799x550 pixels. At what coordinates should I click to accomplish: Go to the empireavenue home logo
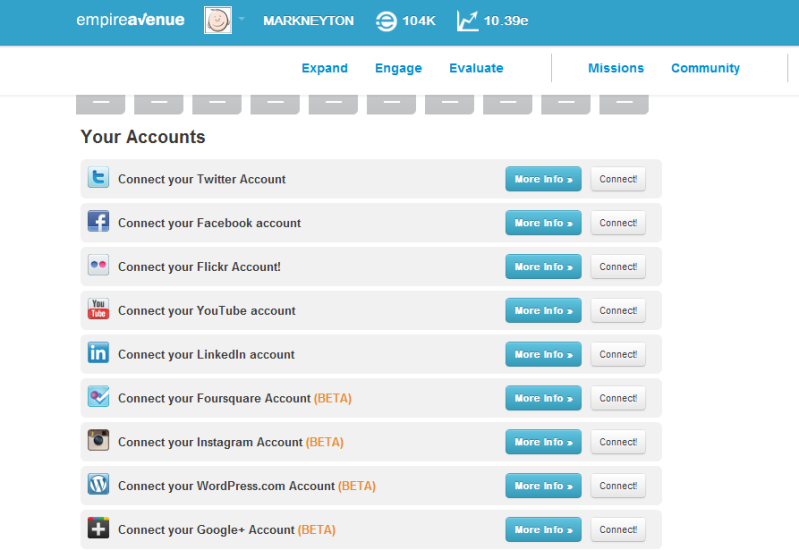point(130,20)
